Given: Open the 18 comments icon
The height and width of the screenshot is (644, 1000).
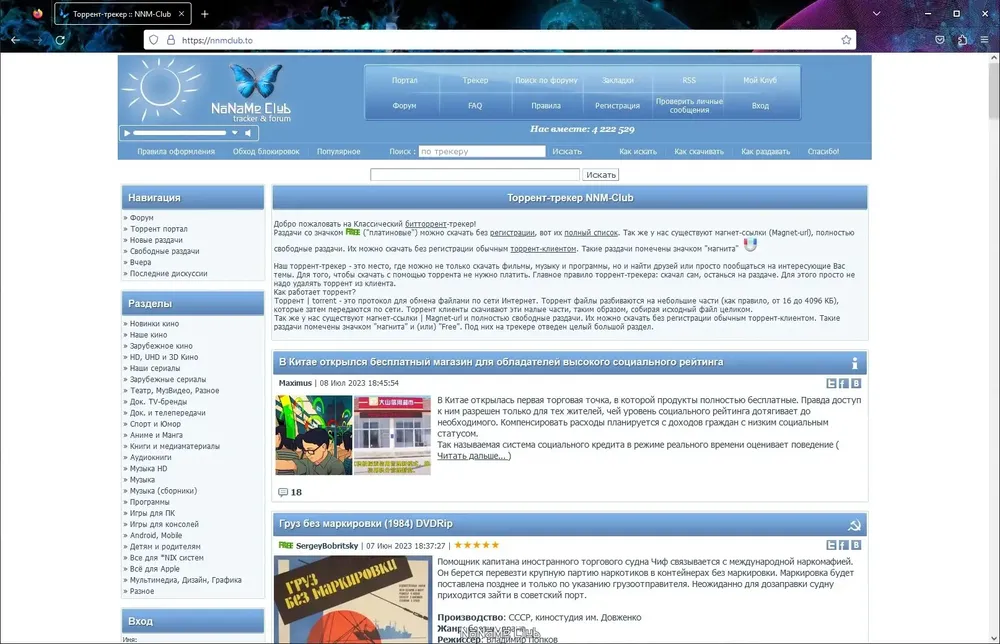Looking at the screenshot, I should click(x=283, y=492).
